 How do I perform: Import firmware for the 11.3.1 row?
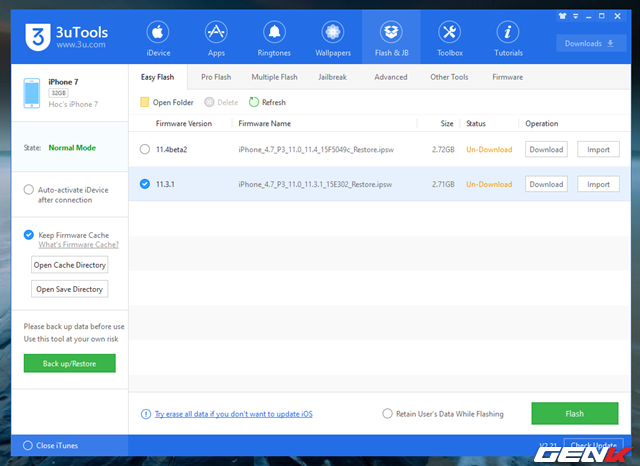tap(598, 184)
